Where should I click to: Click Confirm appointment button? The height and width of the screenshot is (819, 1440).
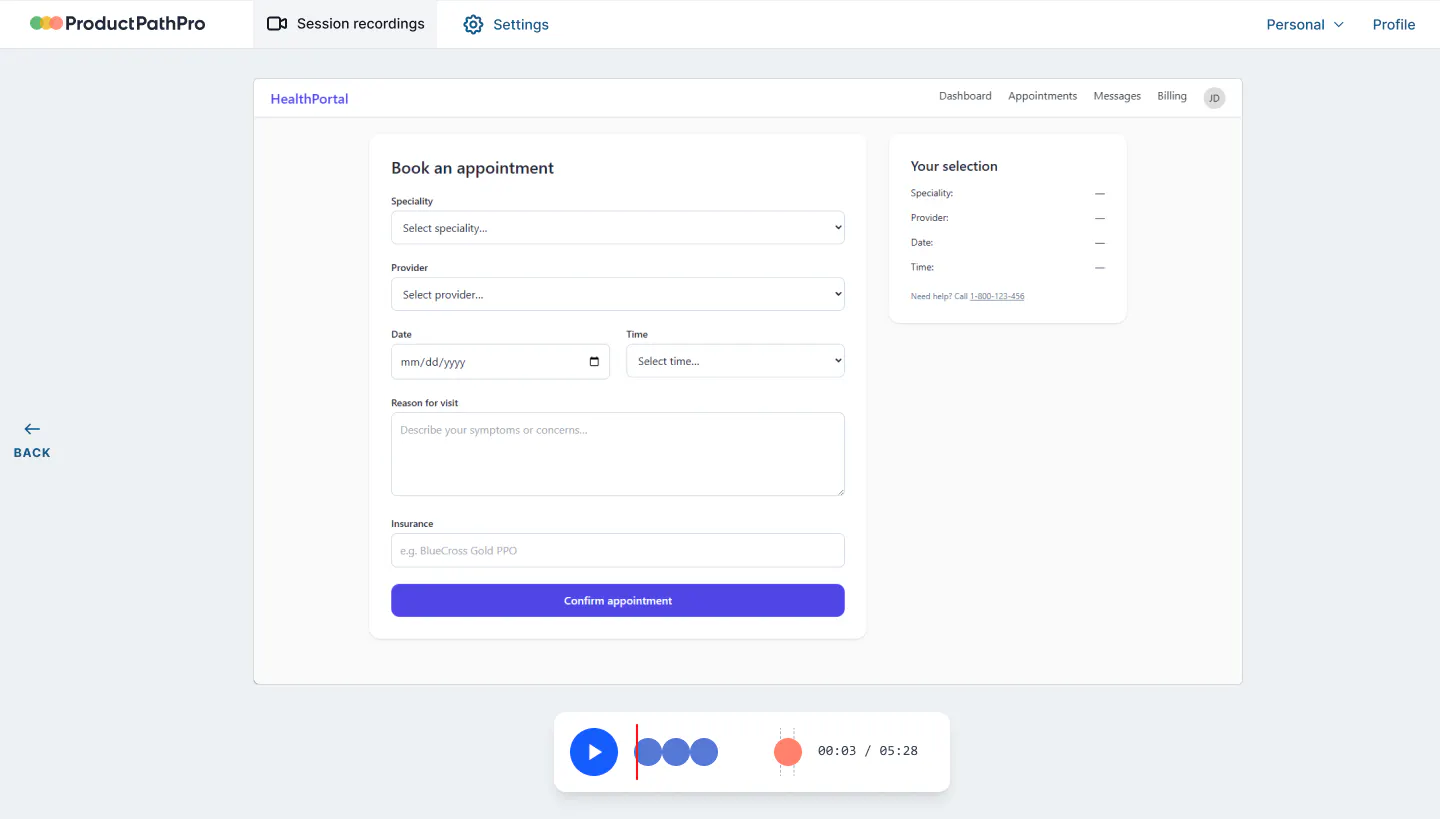pos(618,600)
